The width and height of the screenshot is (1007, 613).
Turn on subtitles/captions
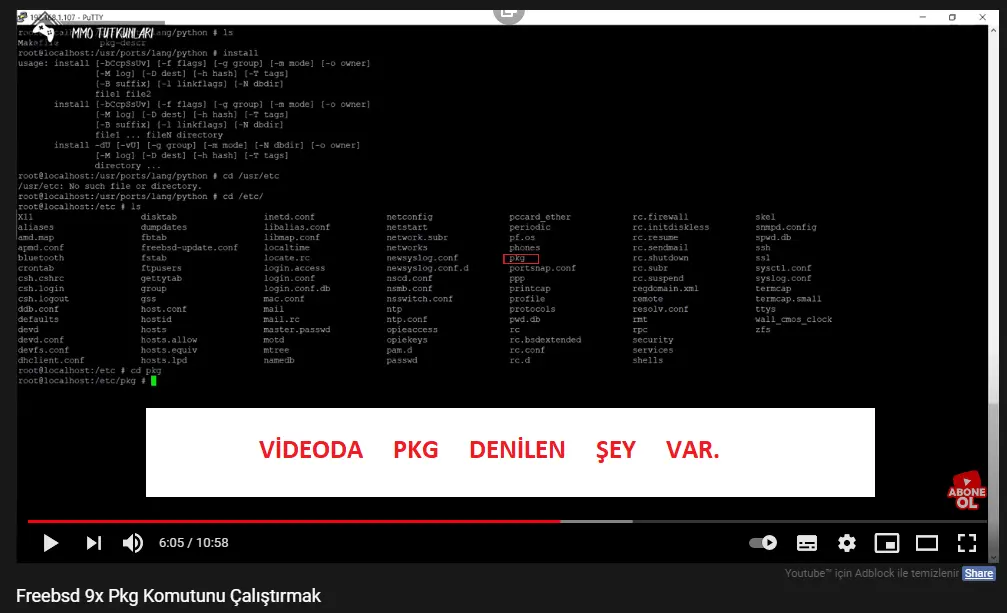tap(807, 543)
